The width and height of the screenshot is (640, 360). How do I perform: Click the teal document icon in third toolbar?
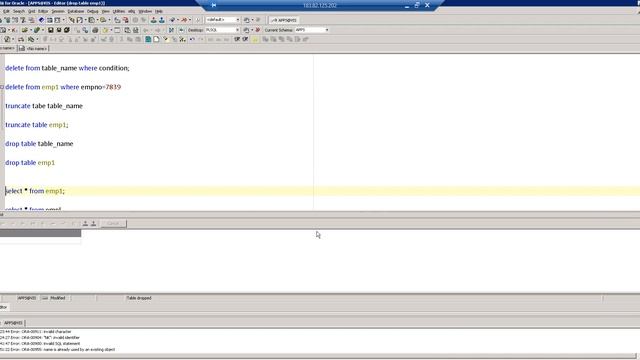pyautogui.click(x=148, y=39)
